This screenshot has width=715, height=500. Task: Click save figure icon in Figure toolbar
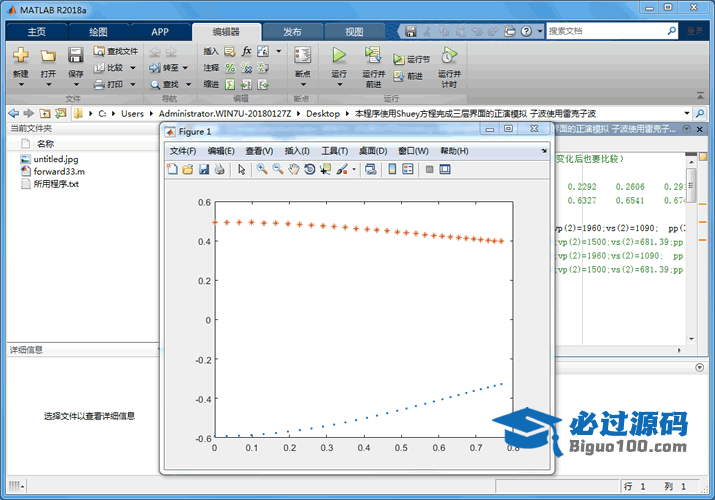click(x=204, y=170)
